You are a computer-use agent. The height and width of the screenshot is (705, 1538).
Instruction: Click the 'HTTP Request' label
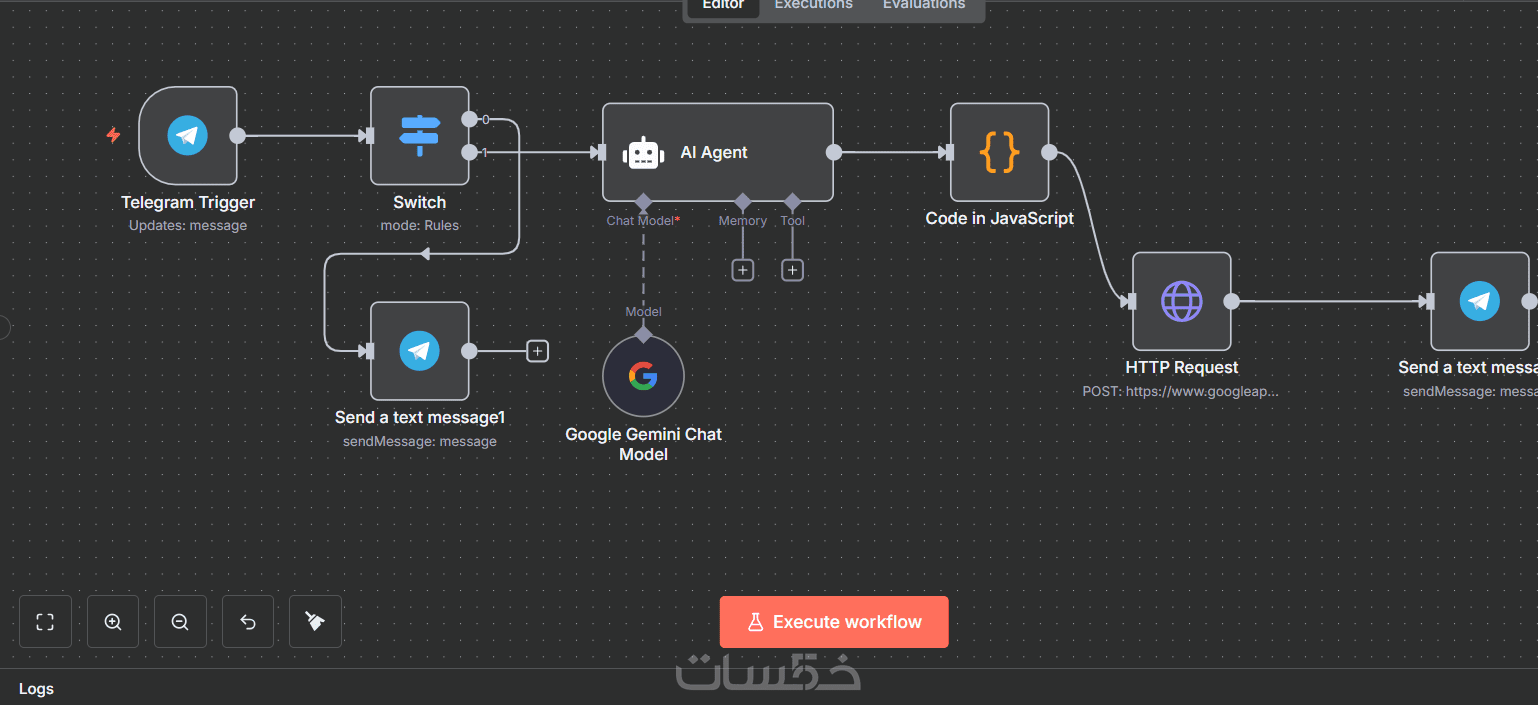(x=1182, y=368)
